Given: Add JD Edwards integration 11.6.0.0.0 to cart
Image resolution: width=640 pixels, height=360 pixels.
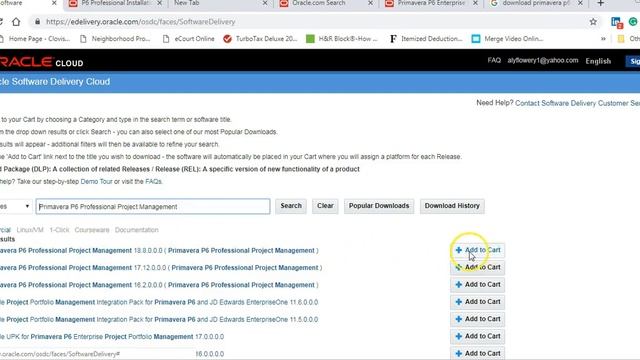Looking at the screenshot, I should click(478, 302).
